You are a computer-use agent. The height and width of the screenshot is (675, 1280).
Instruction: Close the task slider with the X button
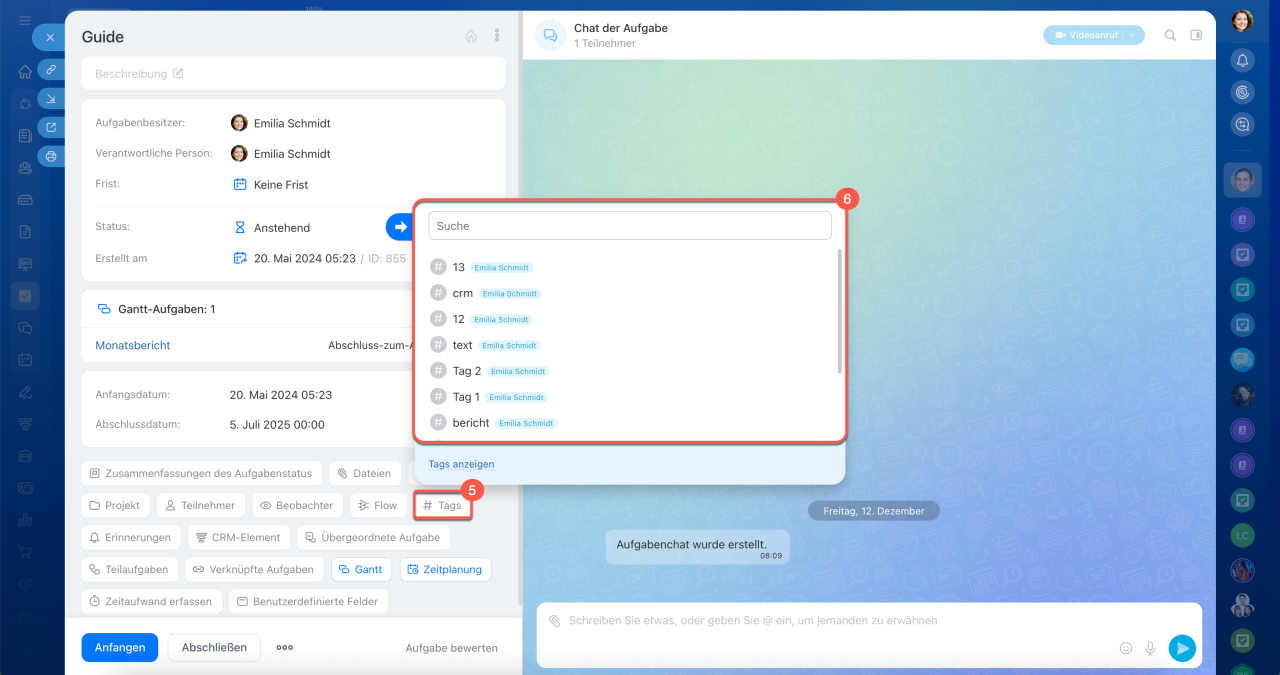tap(50, 37)
